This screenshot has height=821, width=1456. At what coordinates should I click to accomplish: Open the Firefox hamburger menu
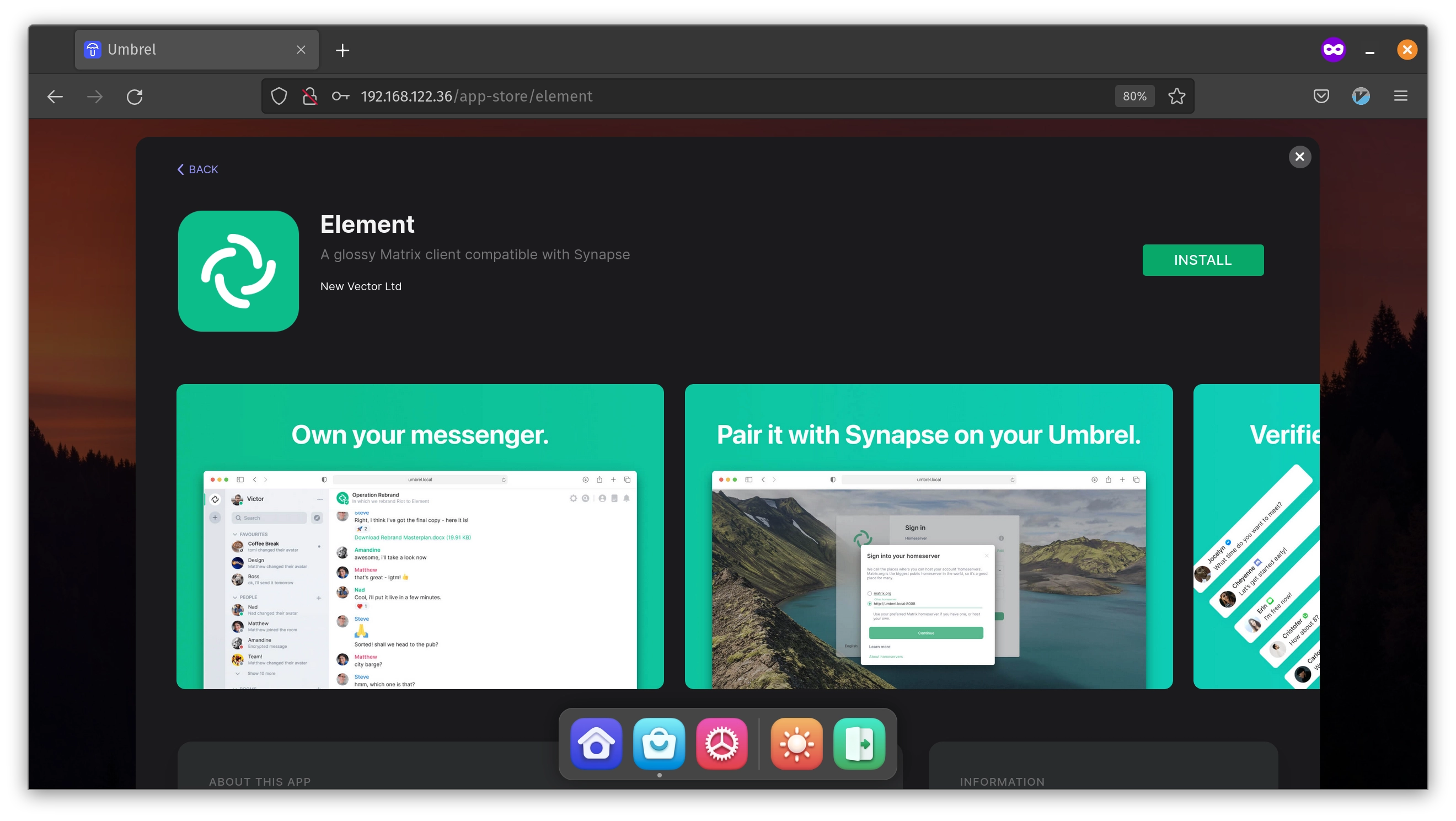[1401, 96]
